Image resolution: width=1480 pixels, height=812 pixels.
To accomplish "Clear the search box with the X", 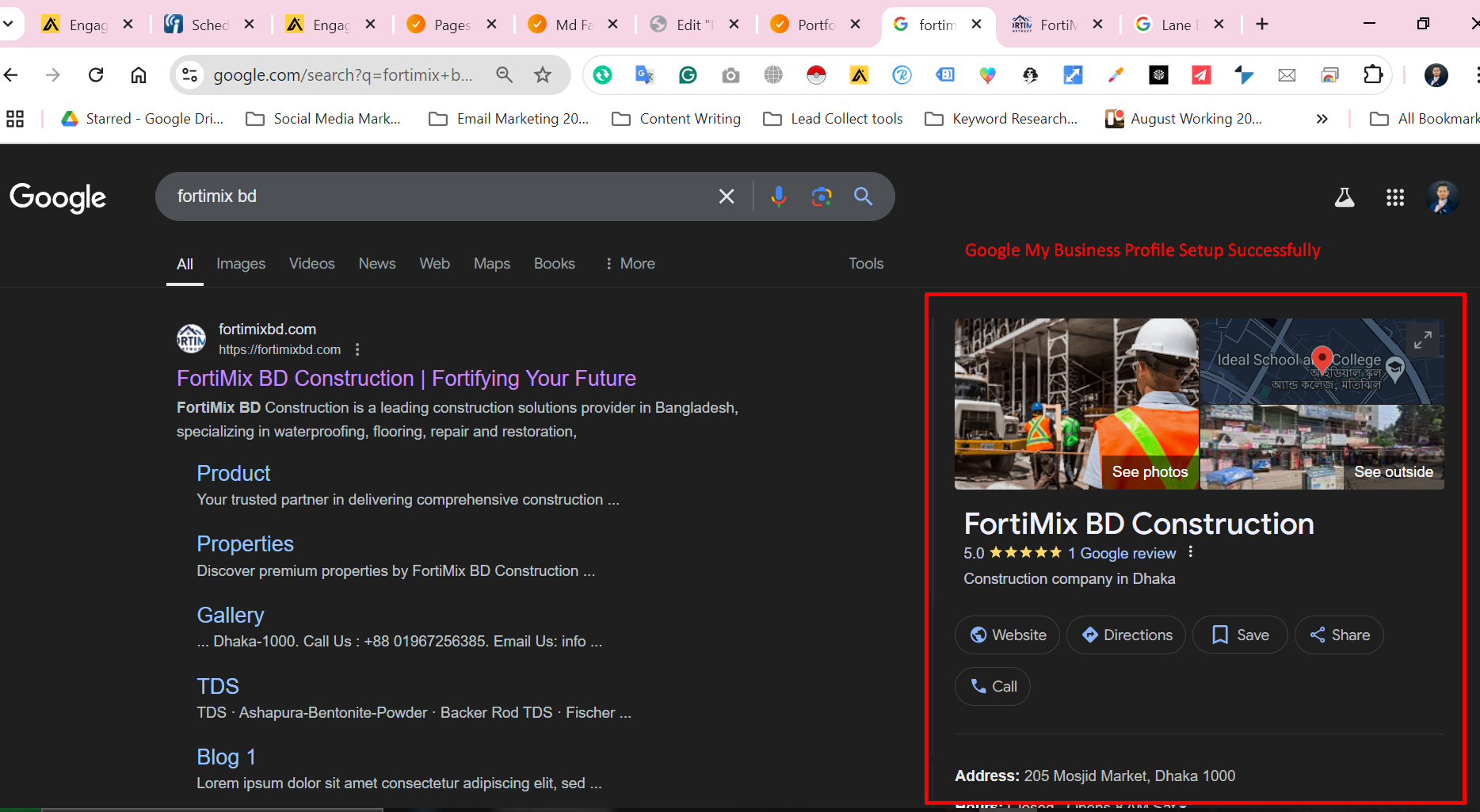I will (727, 196).
